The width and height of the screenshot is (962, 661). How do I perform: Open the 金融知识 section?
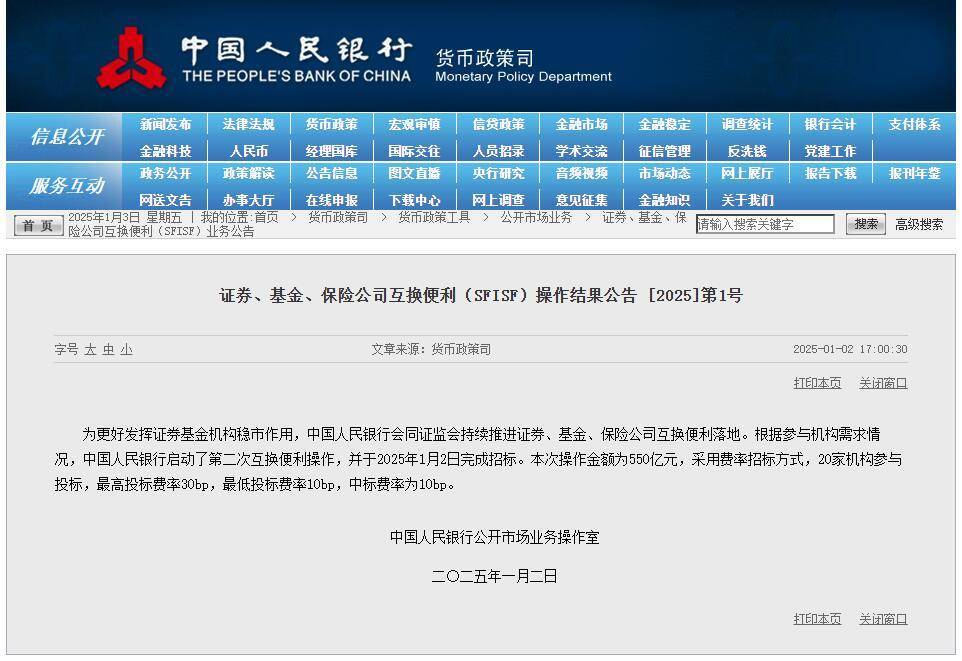point(664,200)
